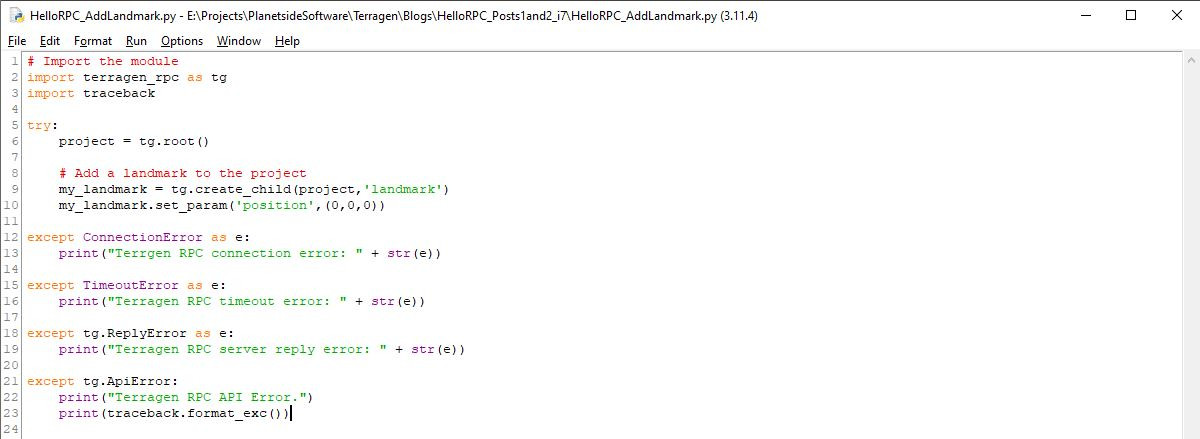This screenshot has height=439, width=1200.
Task: Click the Python file icon in title bar
Action: (x=16, y=16)
